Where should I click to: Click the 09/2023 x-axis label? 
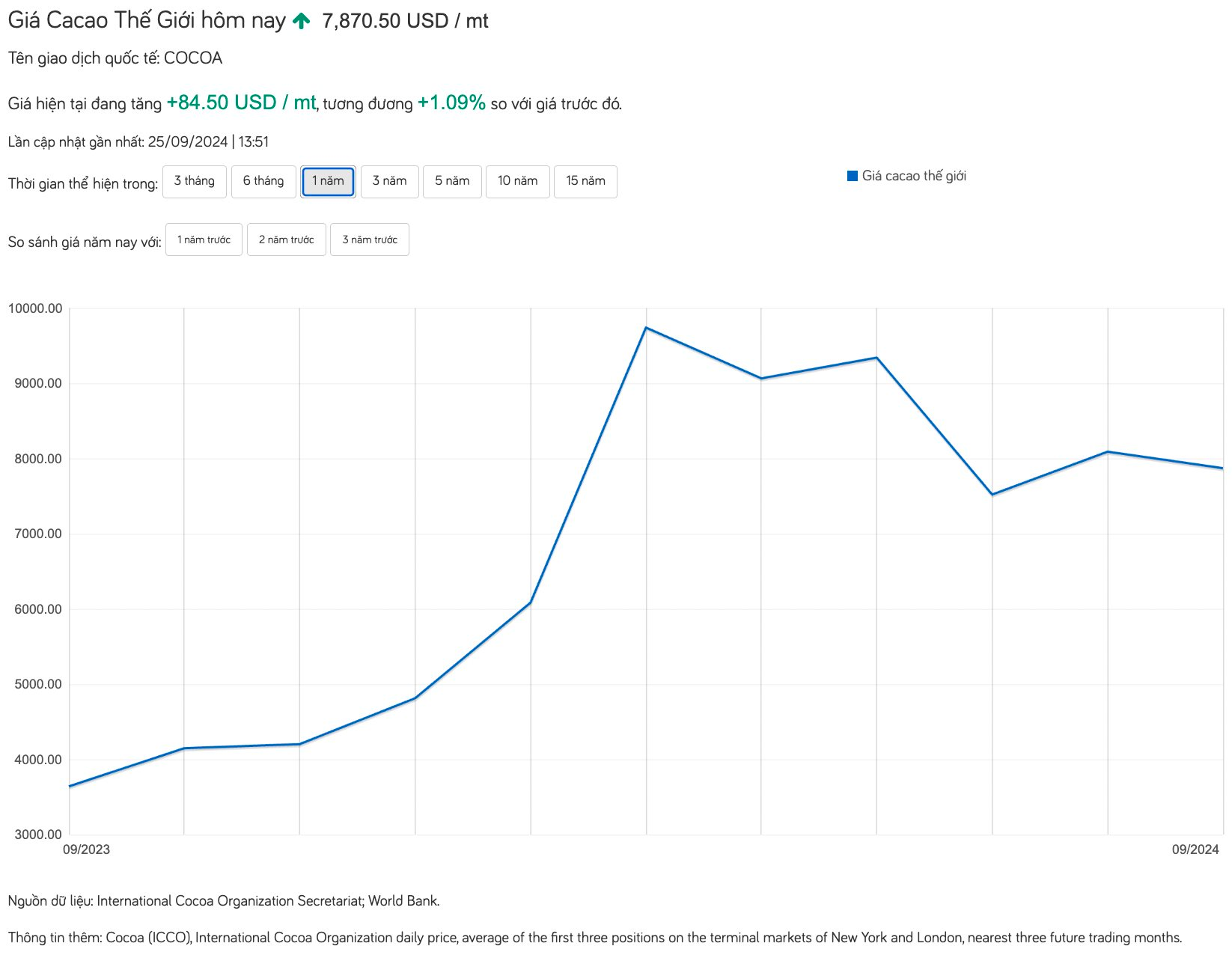point(86,849)
